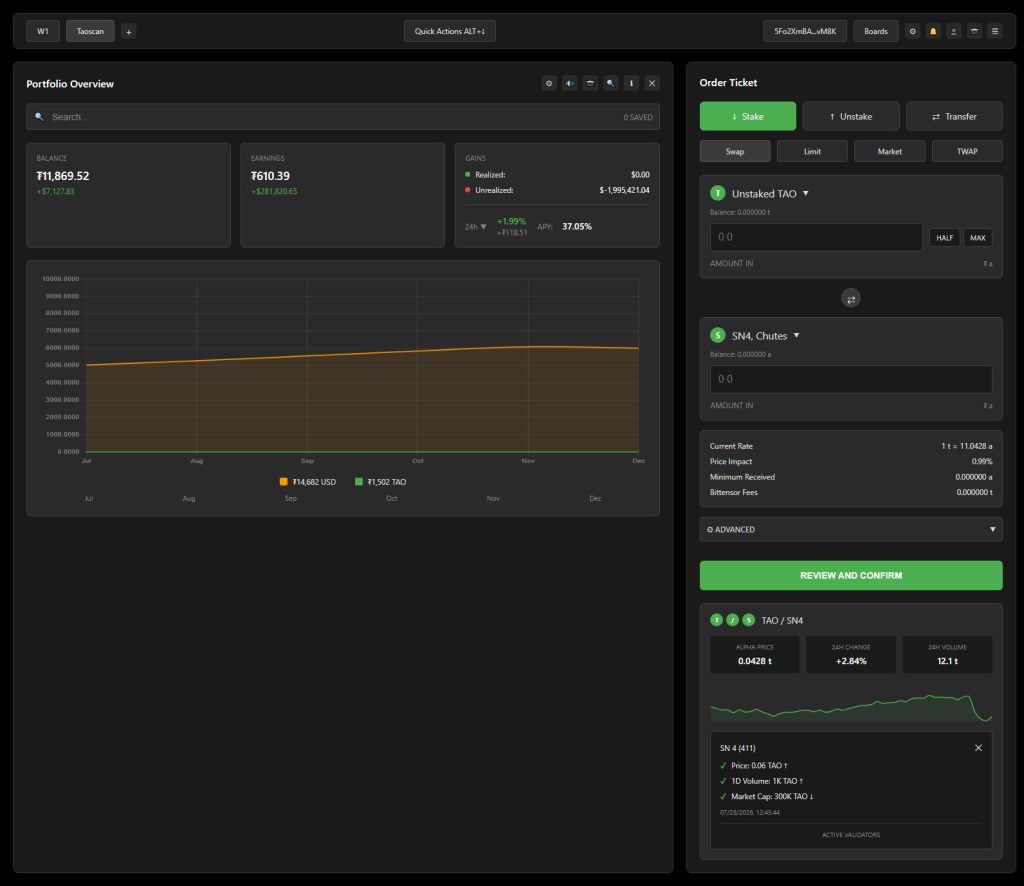Expand the ADVANCED options section
The width and height of the screenshot is (1024, 886).
click(851, 530)
